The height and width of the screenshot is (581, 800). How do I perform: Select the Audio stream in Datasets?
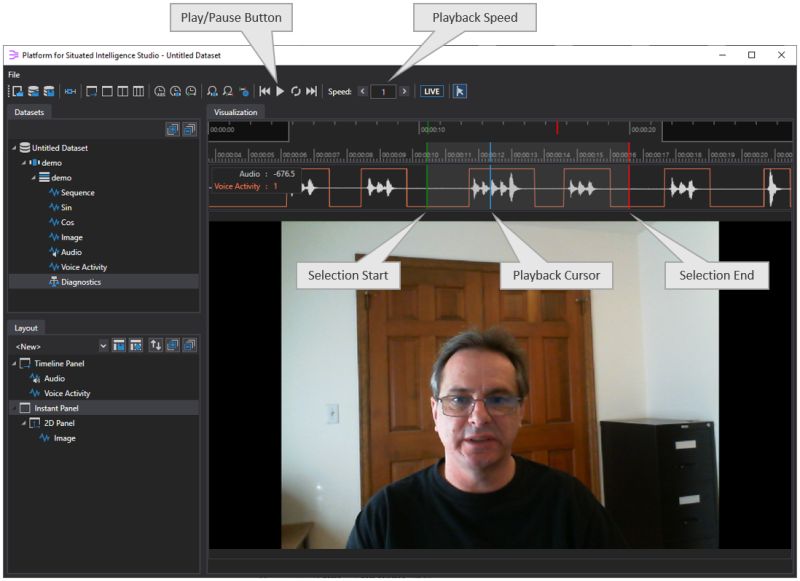71,252
